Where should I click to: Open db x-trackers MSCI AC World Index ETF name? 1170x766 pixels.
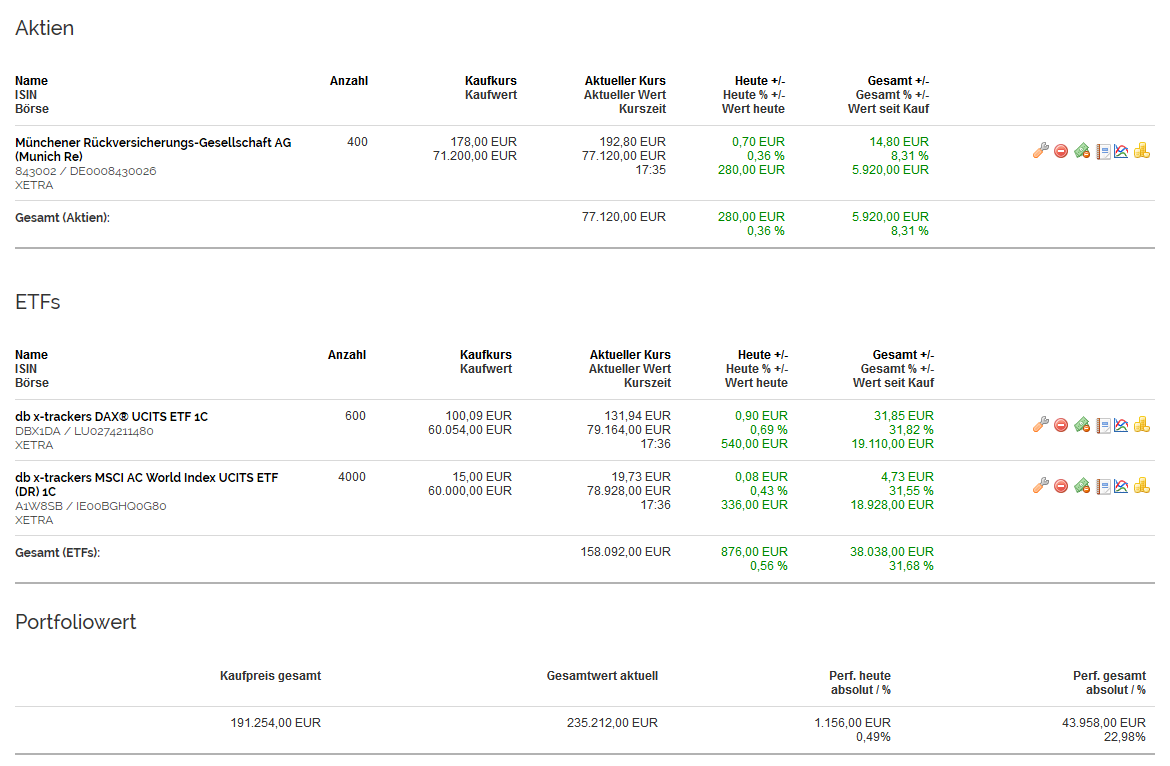tap(146, 484)
